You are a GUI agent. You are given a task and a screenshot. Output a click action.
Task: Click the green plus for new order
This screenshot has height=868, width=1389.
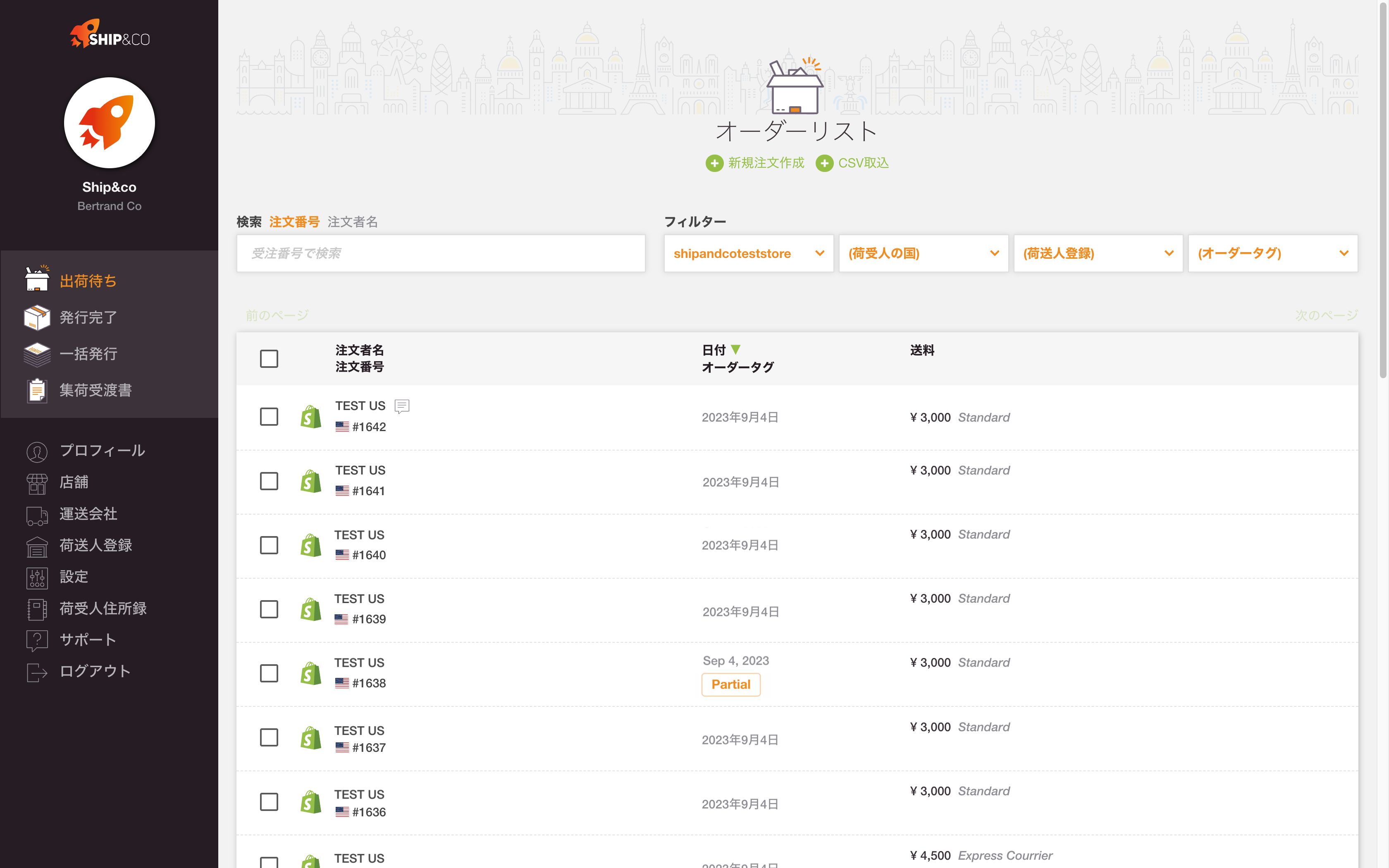(714, 164)
